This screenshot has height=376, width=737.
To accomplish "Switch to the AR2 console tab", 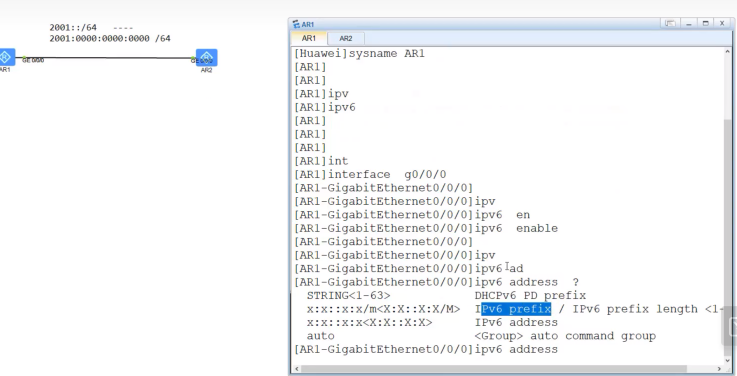I will tap(345, 39).
